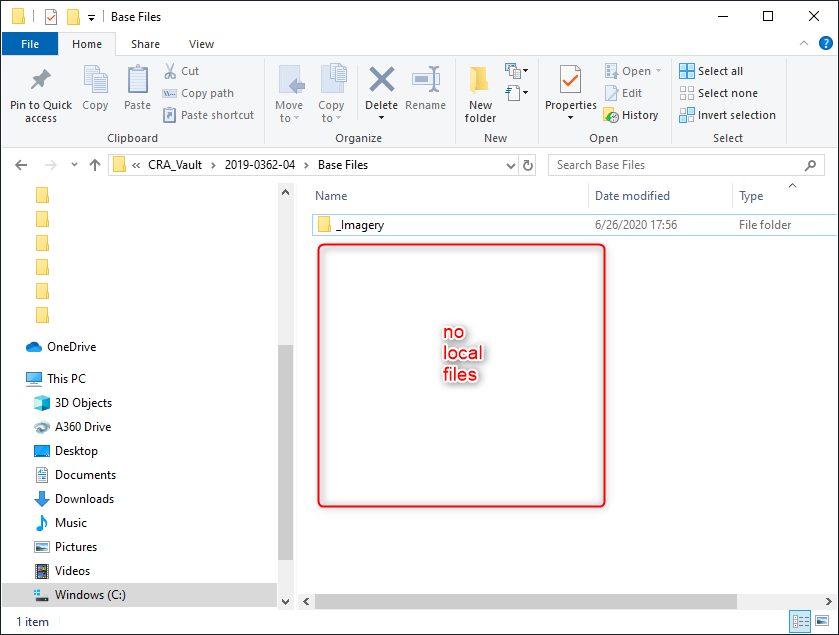Image resolution: width=839 pixels, height=635 pixels.
Task: Click the History icon in the Open group
Action: pyautogui.click(x=631, y=115)
